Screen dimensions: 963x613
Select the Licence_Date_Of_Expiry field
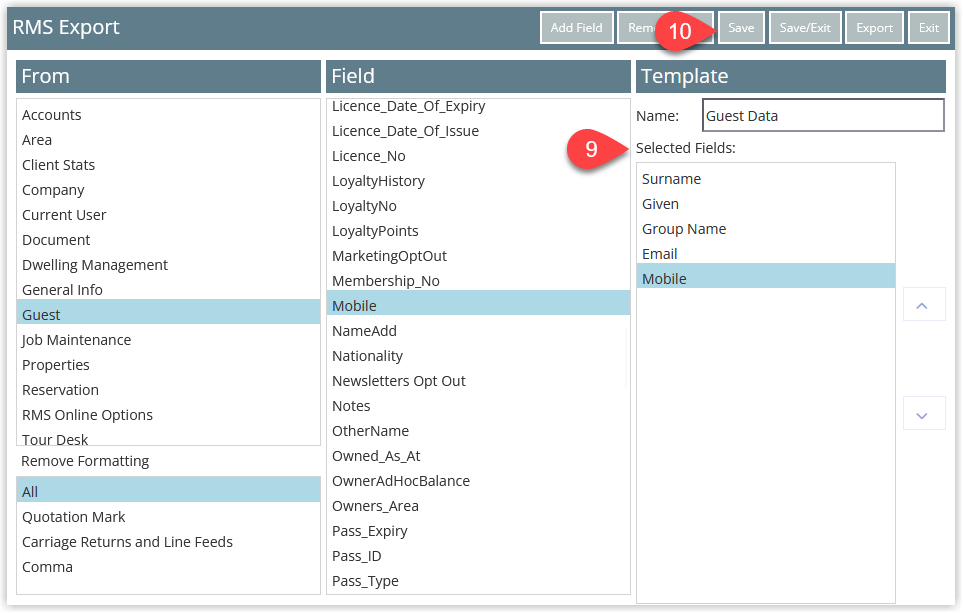pyautogui.click(x=478, y=106)
